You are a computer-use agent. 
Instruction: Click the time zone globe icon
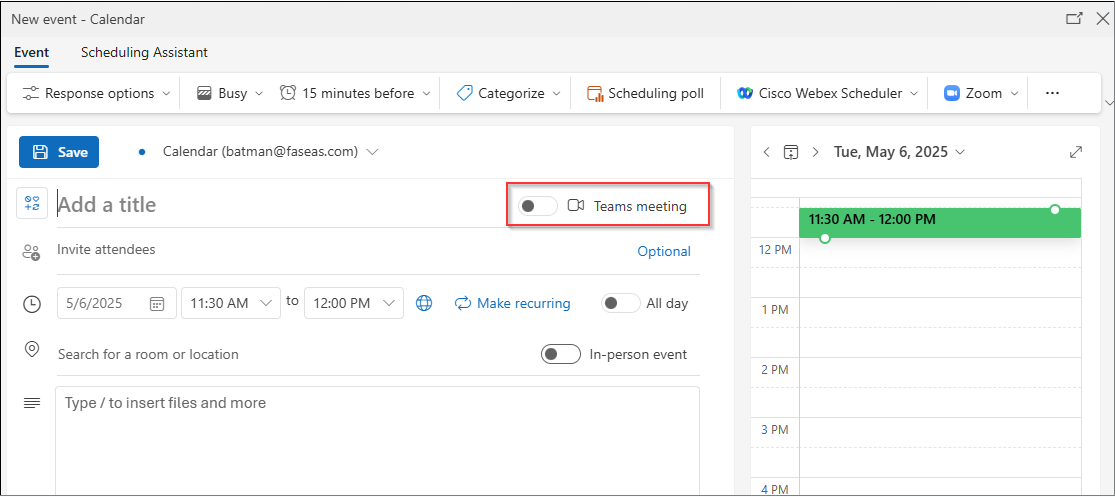tap(424, 304)
